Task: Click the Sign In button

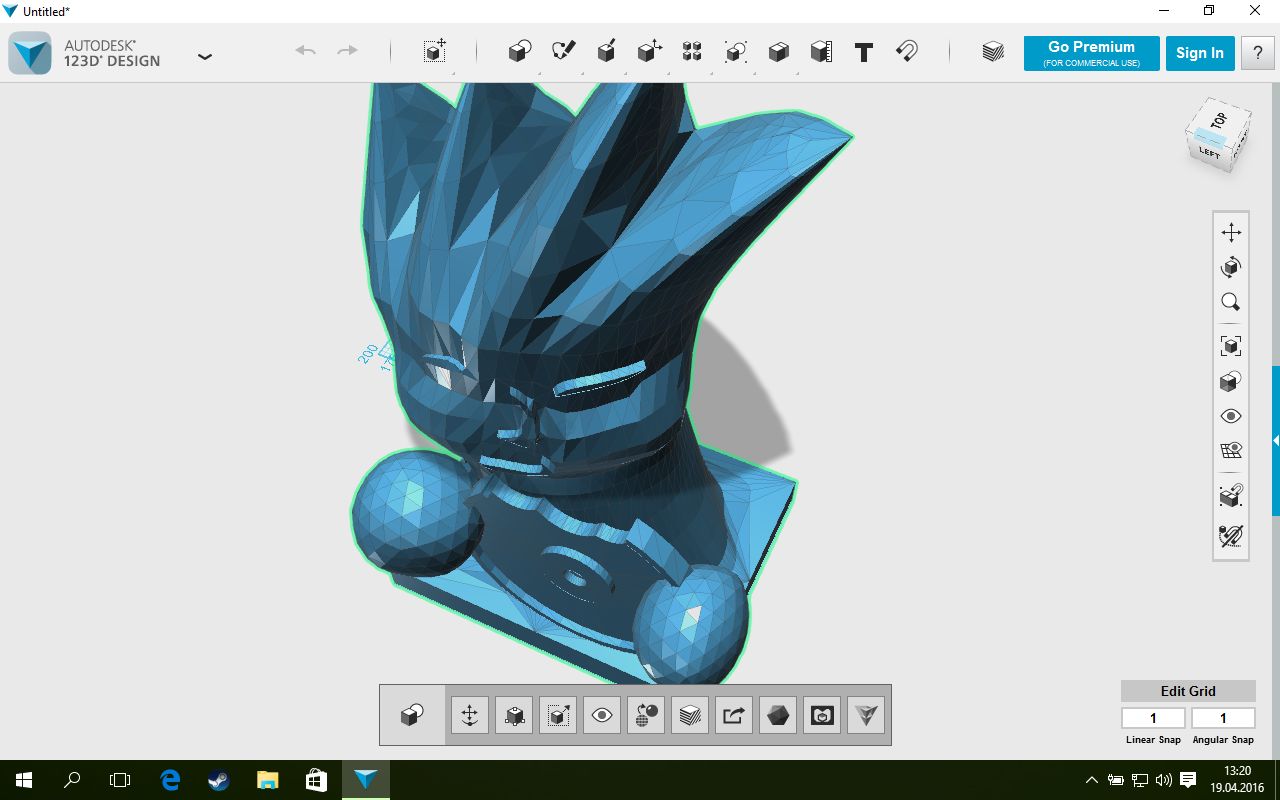Action: (x=1199, y=53)
